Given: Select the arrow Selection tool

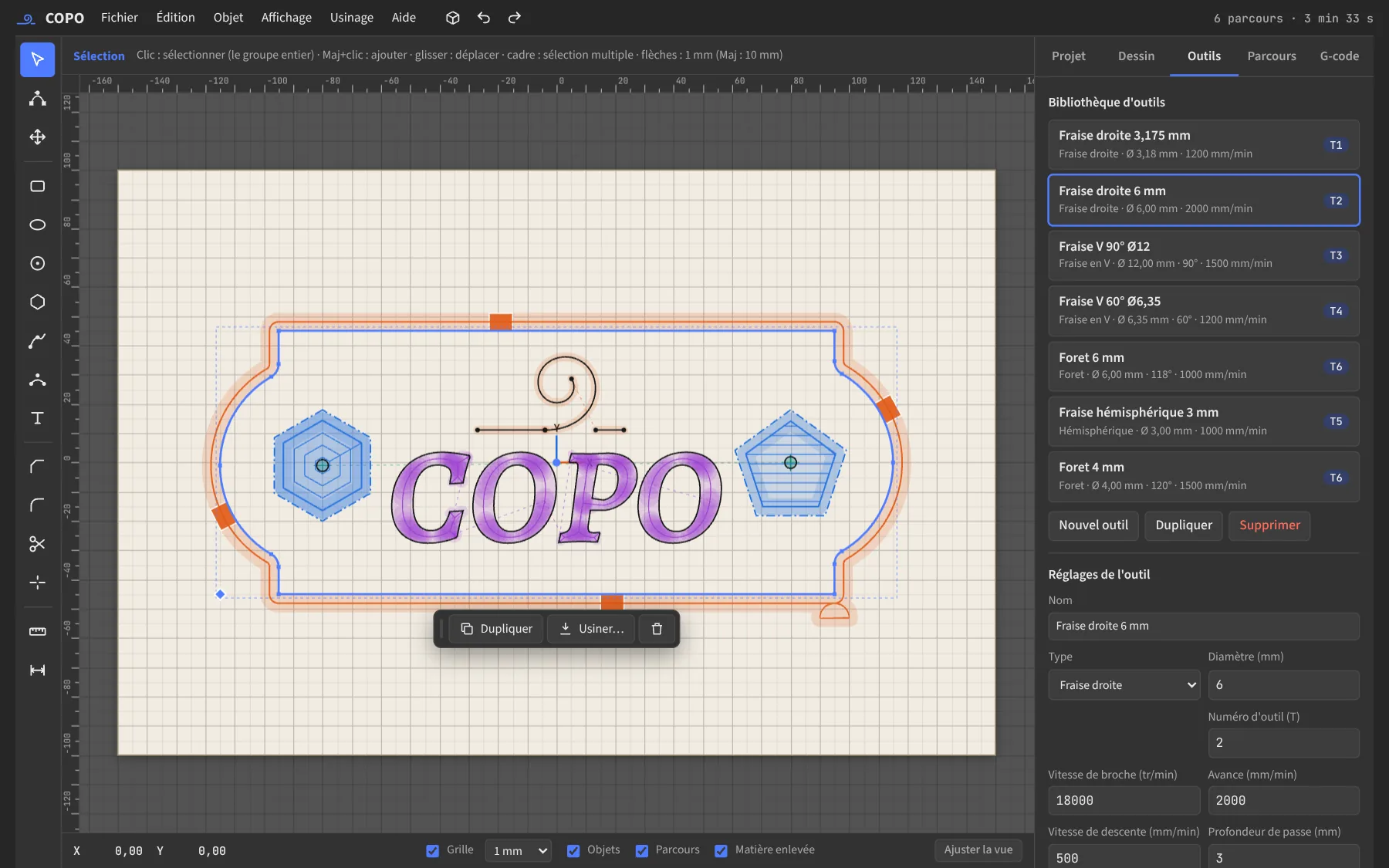Looking at the screenshot, I should (x=37, y=59).
